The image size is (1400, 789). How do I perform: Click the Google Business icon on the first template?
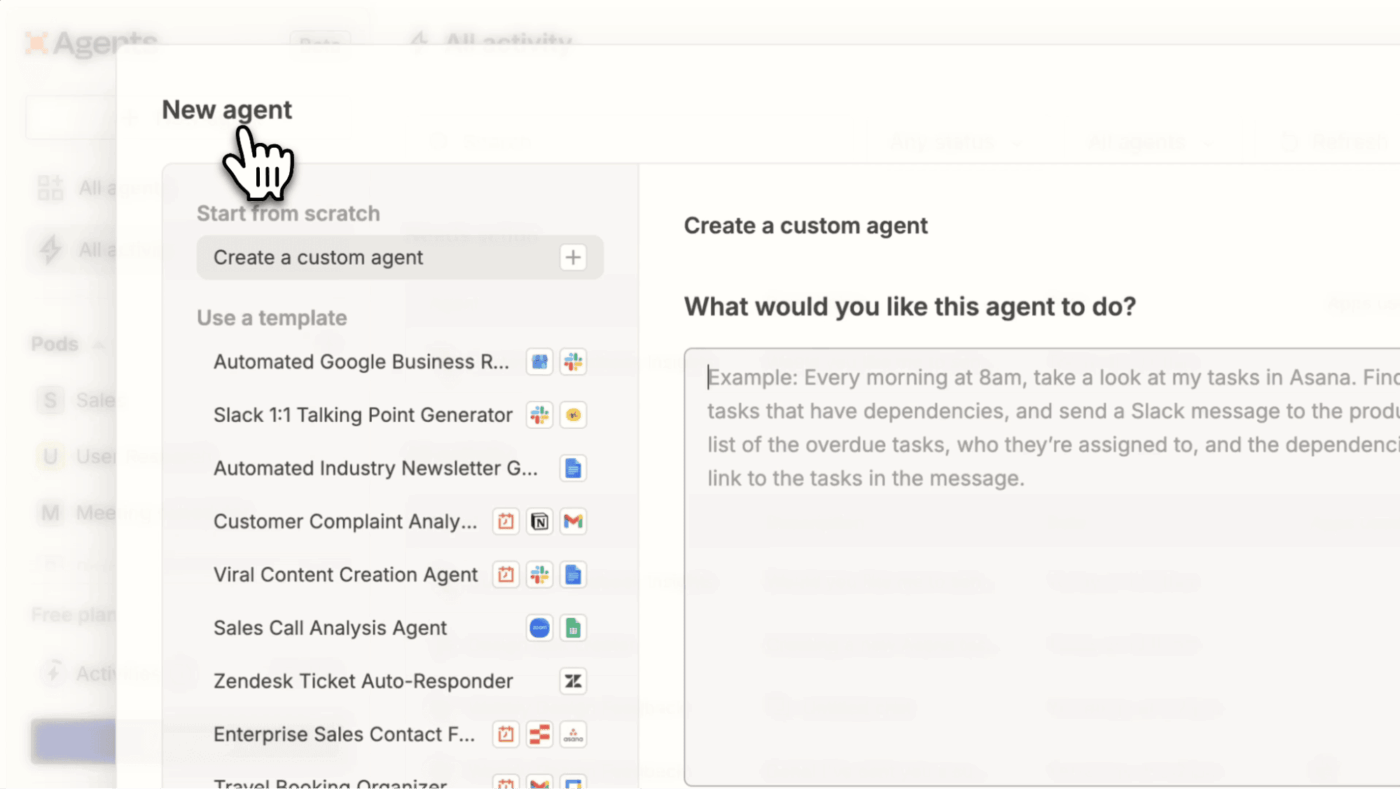tap(540, 363)
